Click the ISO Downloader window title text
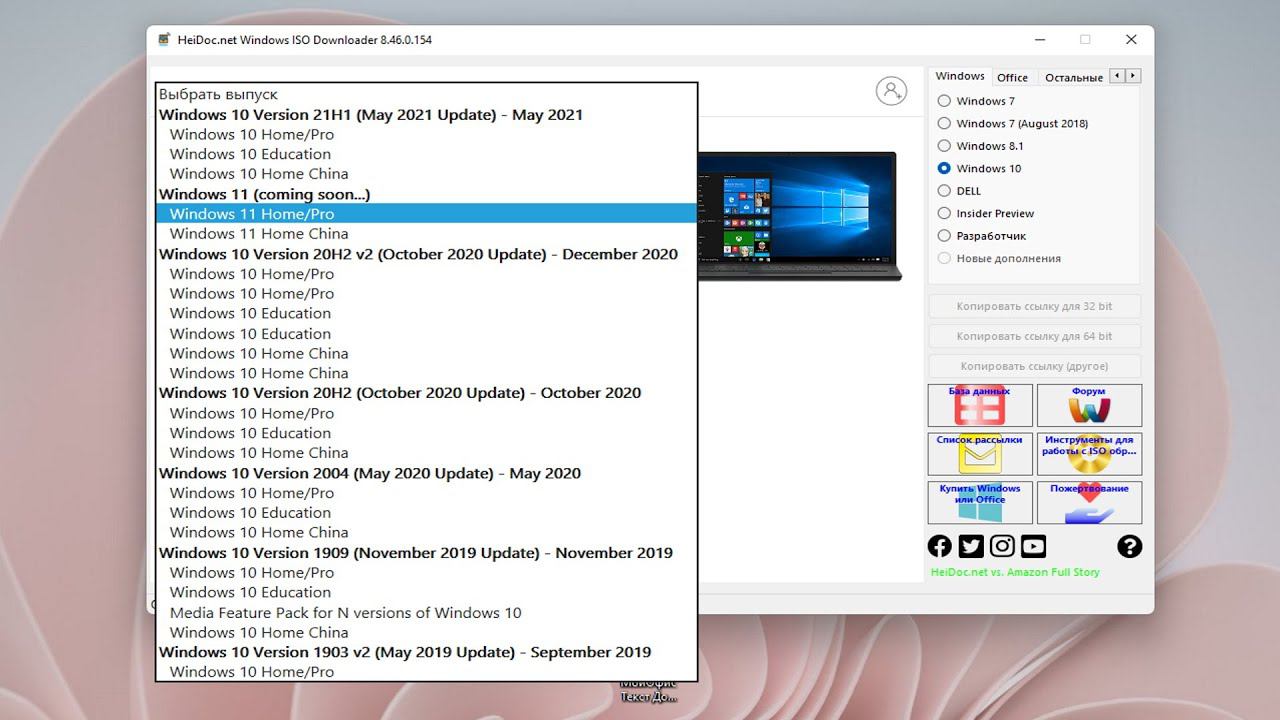Screen dimensions: 1280x720 [305, 40]
